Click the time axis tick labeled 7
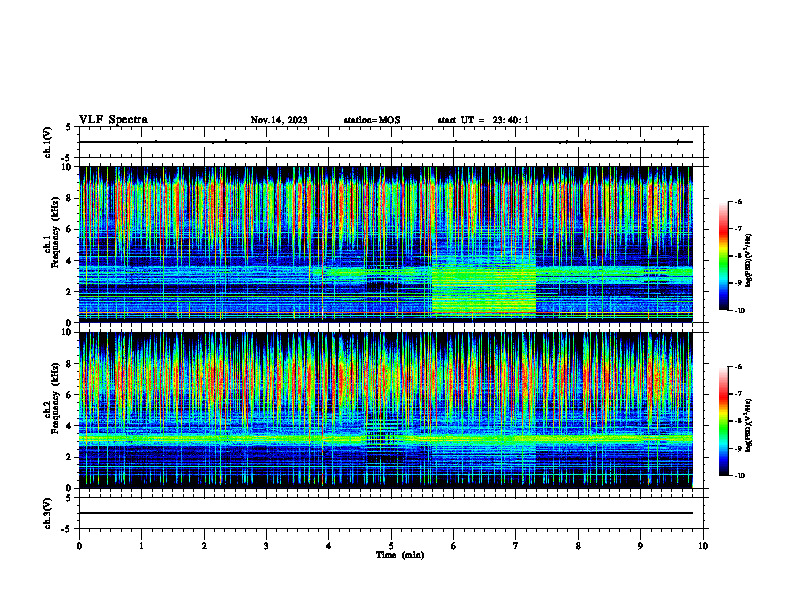 (x=516, y=546)
